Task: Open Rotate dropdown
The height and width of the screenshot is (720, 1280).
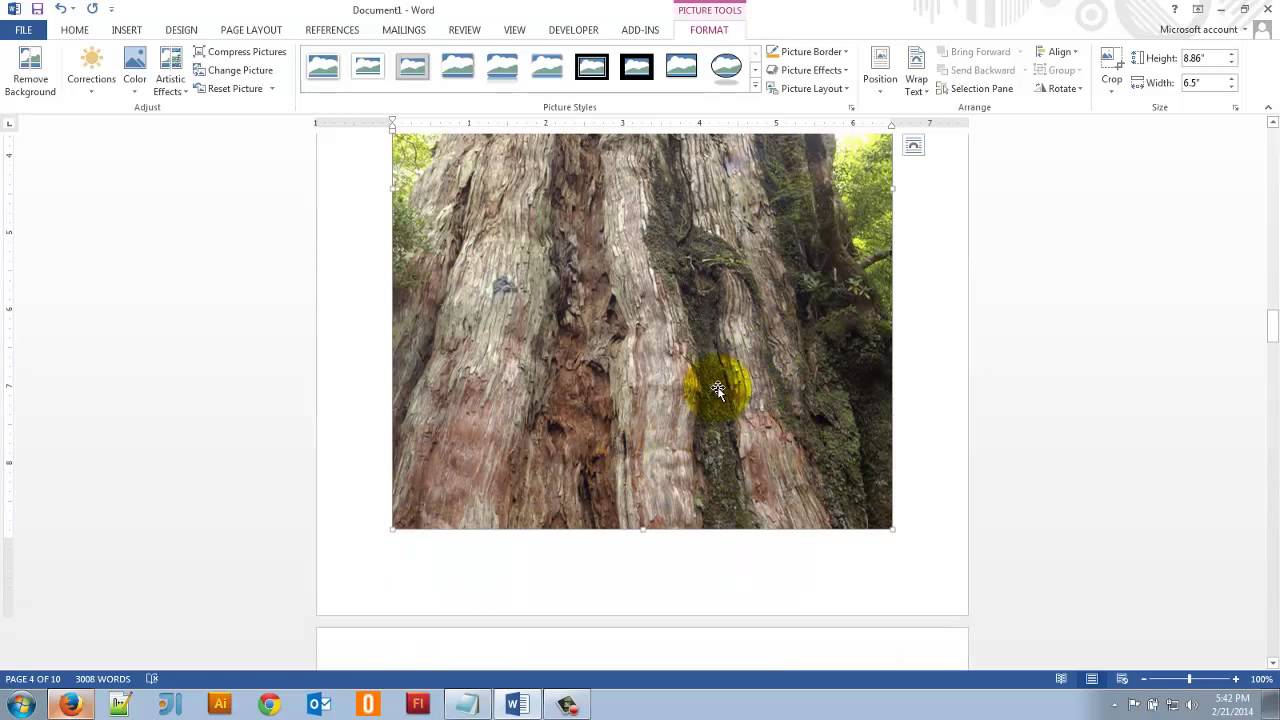Action: point(1058,89)
